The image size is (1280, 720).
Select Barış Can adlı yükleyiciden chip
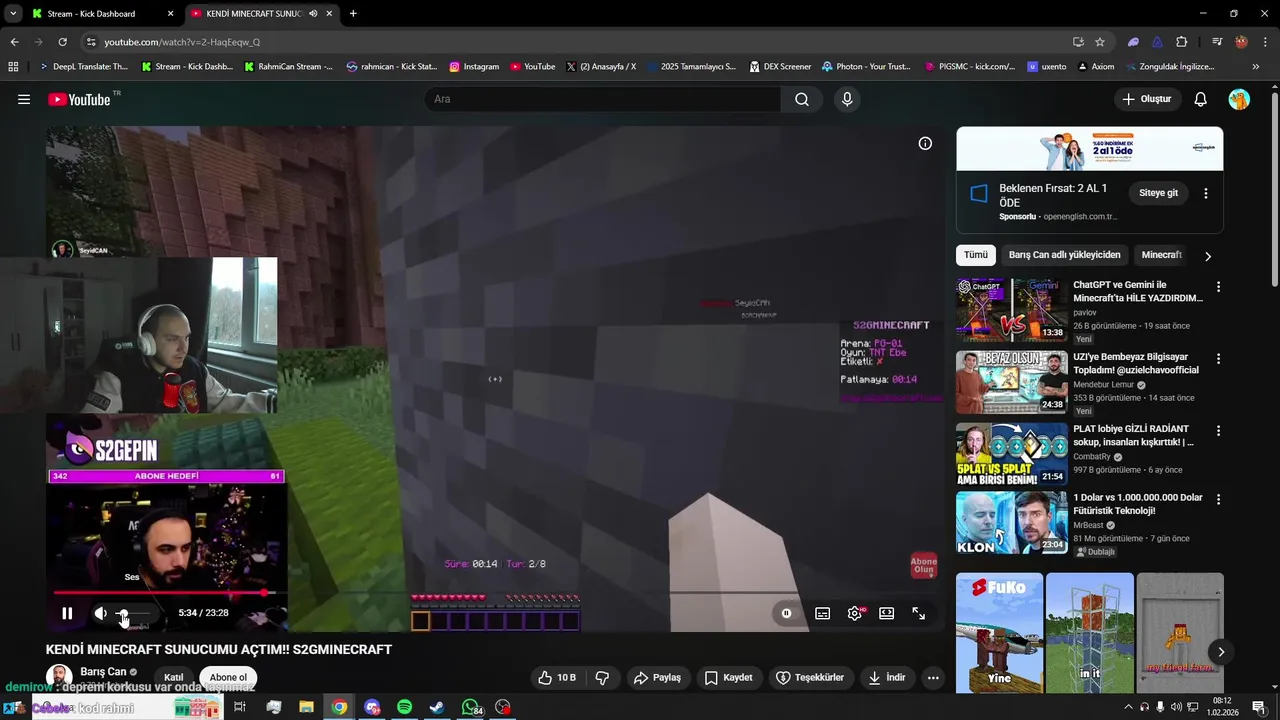(1064, 255)
